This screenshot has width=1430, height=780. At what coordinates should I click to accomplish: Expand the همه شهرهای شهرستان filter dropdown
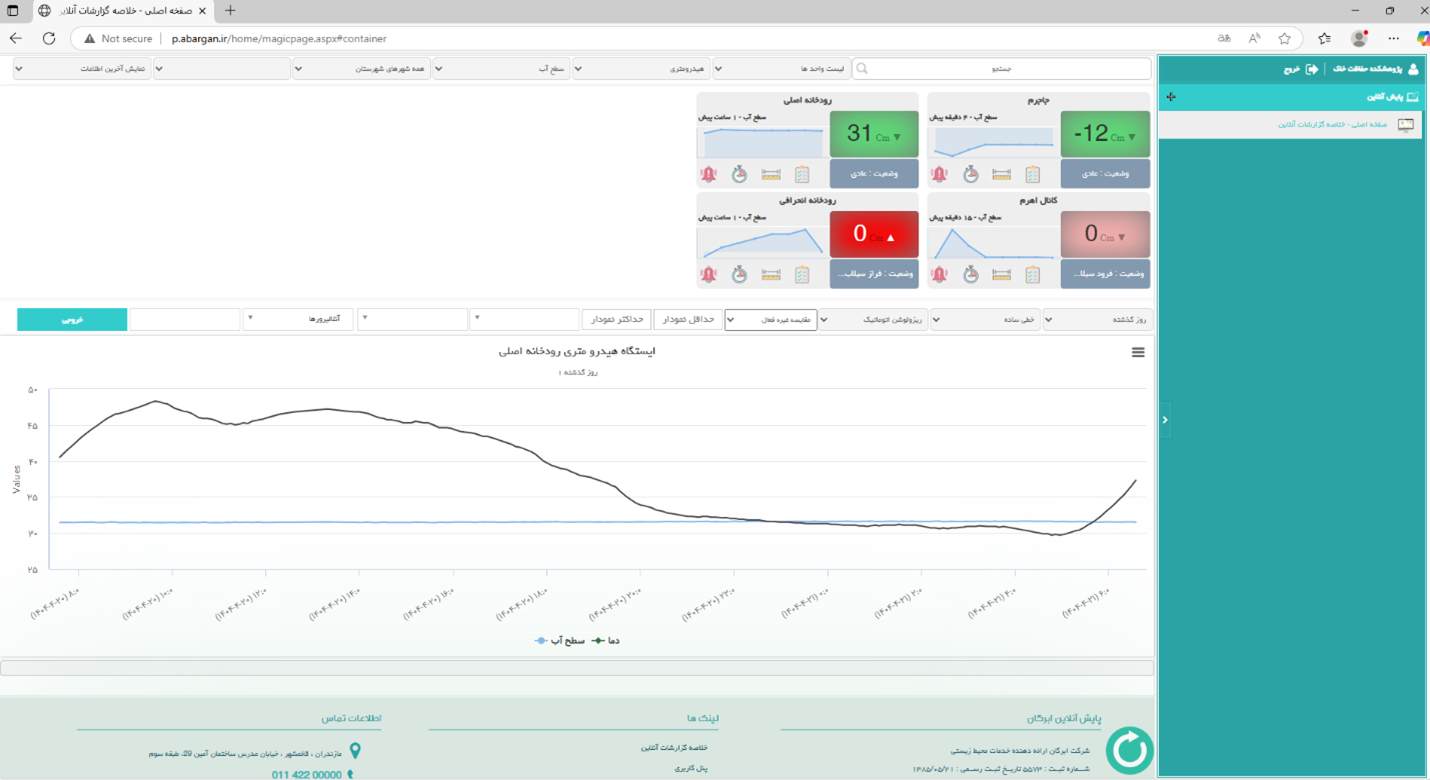click(362, 69)
